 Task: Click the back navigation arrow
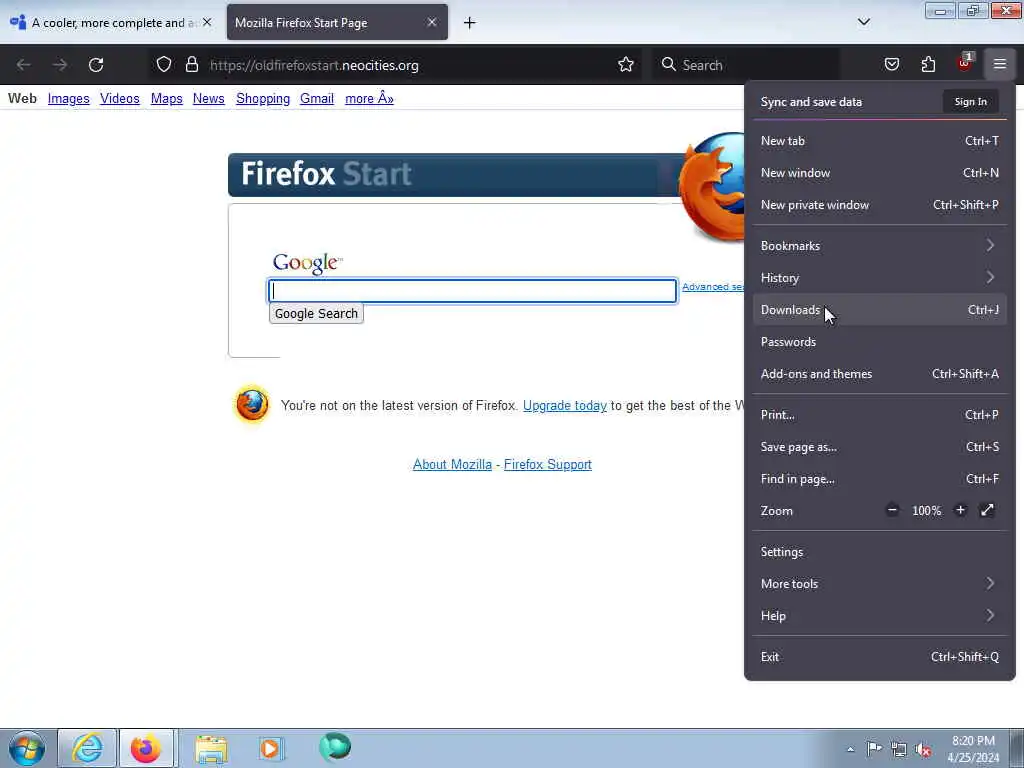coord(24,65)
